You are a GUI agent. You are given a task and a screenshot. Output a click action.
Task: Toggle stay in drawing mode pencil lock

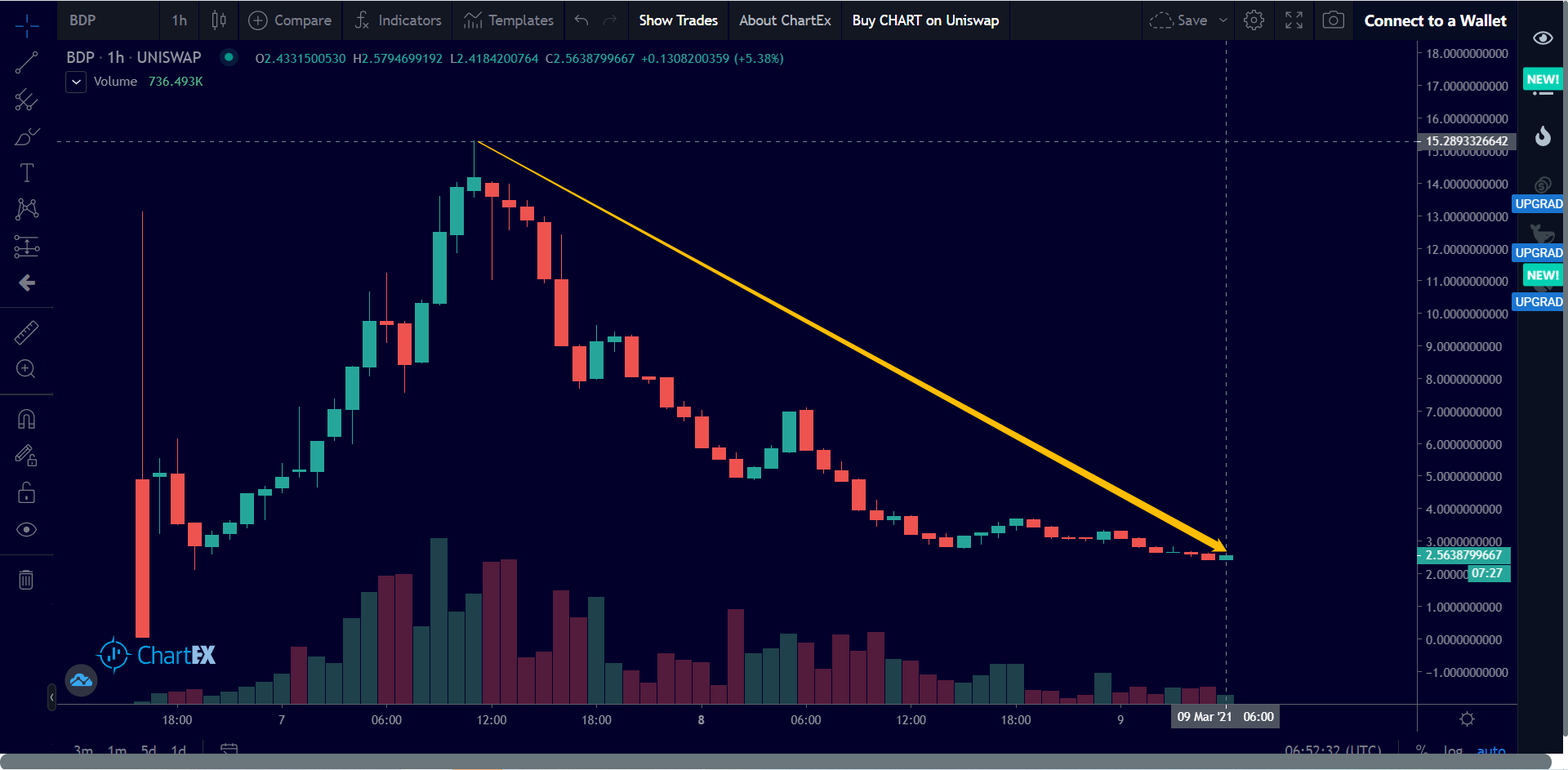tap(26, 456)
